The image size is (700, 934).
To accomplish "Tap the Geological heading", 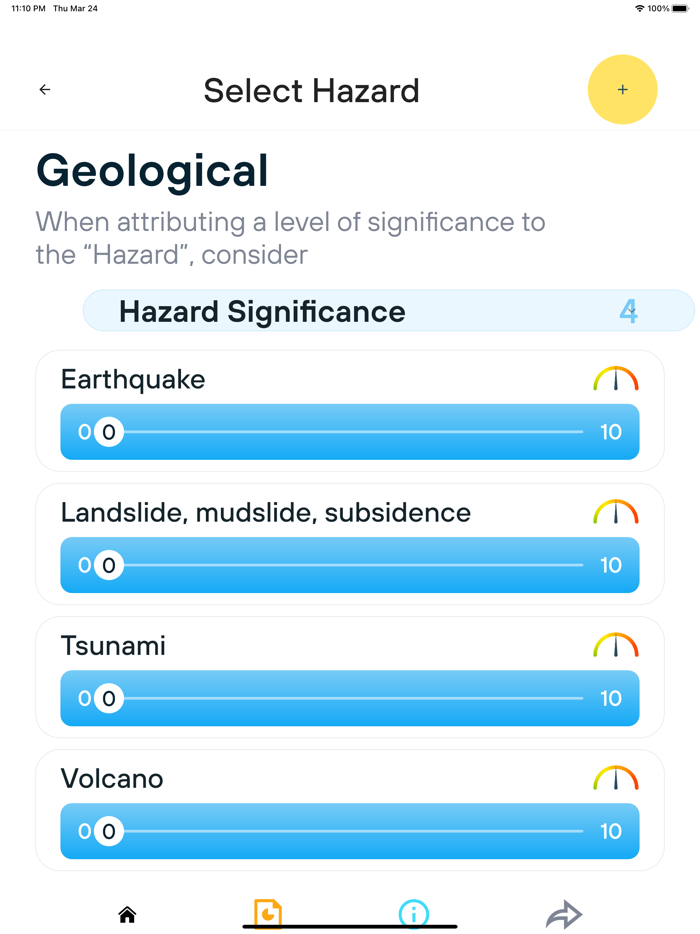I will pos(152,171).
